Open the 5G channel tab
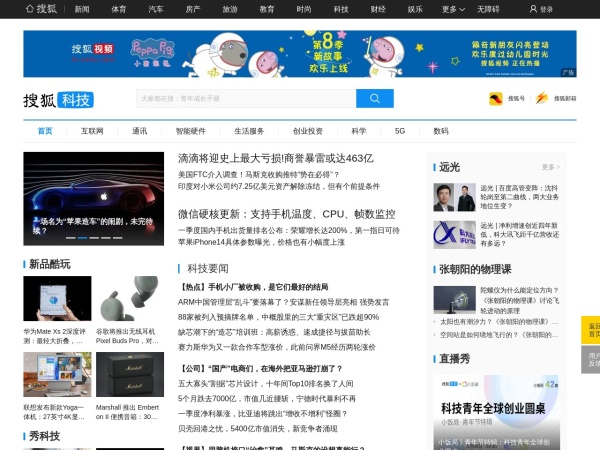Viewport: 600px width, 450px height. [400, 131]
